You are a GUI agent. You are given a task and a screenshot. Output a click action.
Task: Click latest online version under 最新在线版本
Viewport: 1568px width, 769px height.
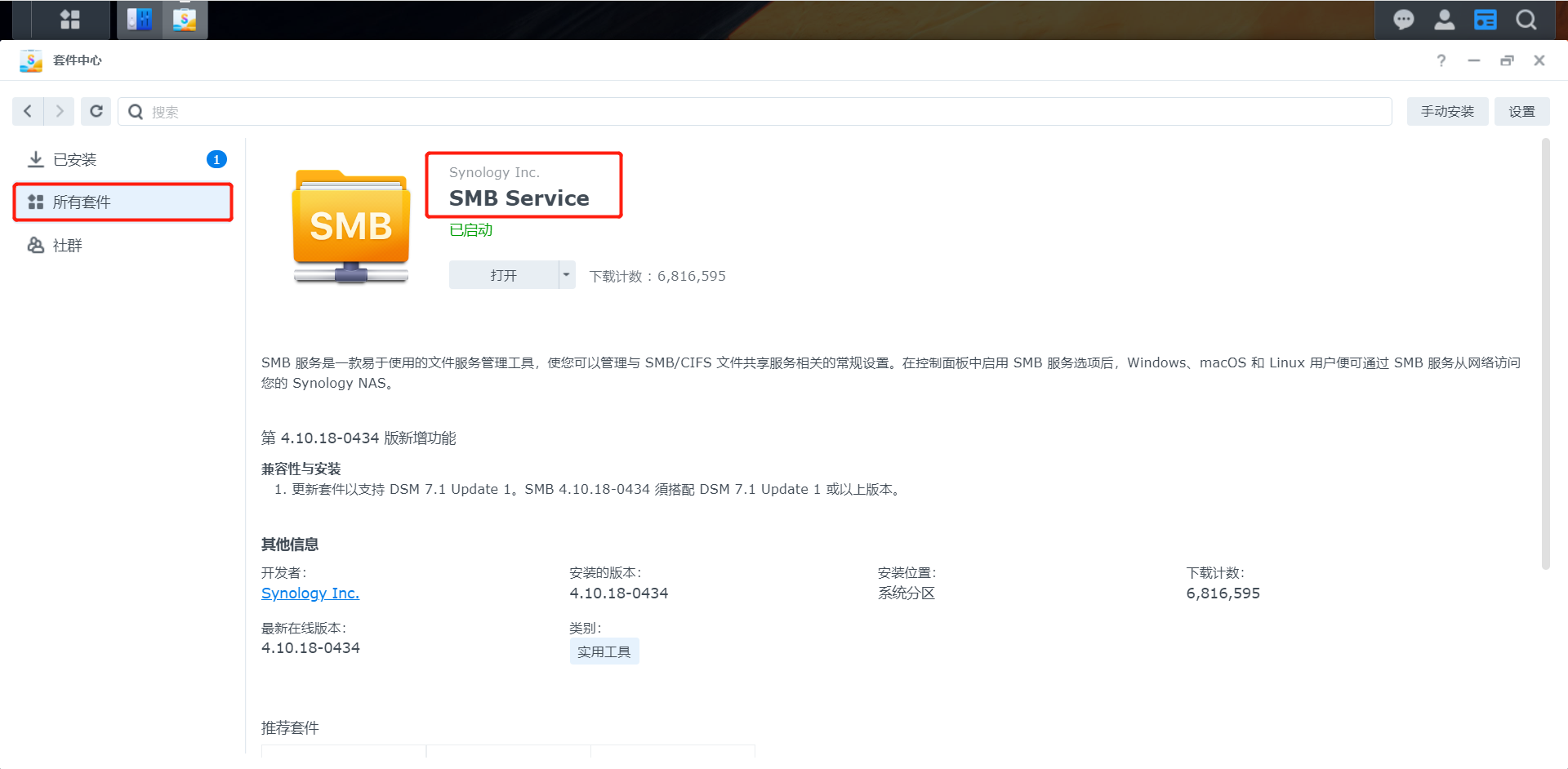(310, 648)
